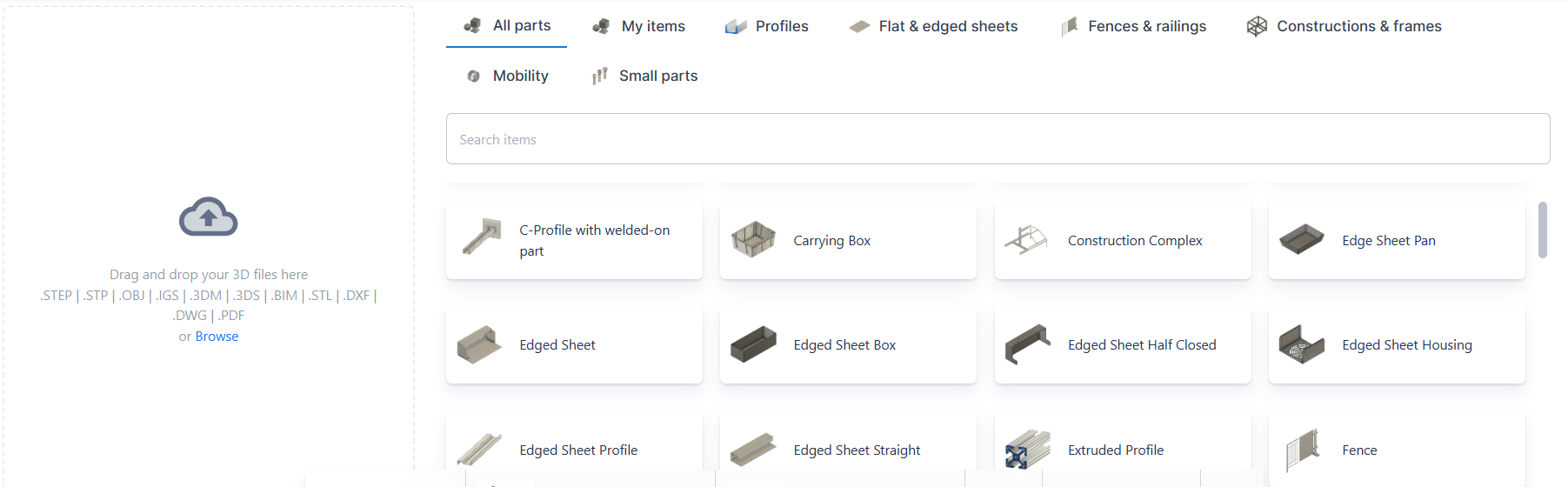Viewport: 1568px width, 487px height.
Task: Click the Edged Sheet Housing icon
Action: [1301, 345]
